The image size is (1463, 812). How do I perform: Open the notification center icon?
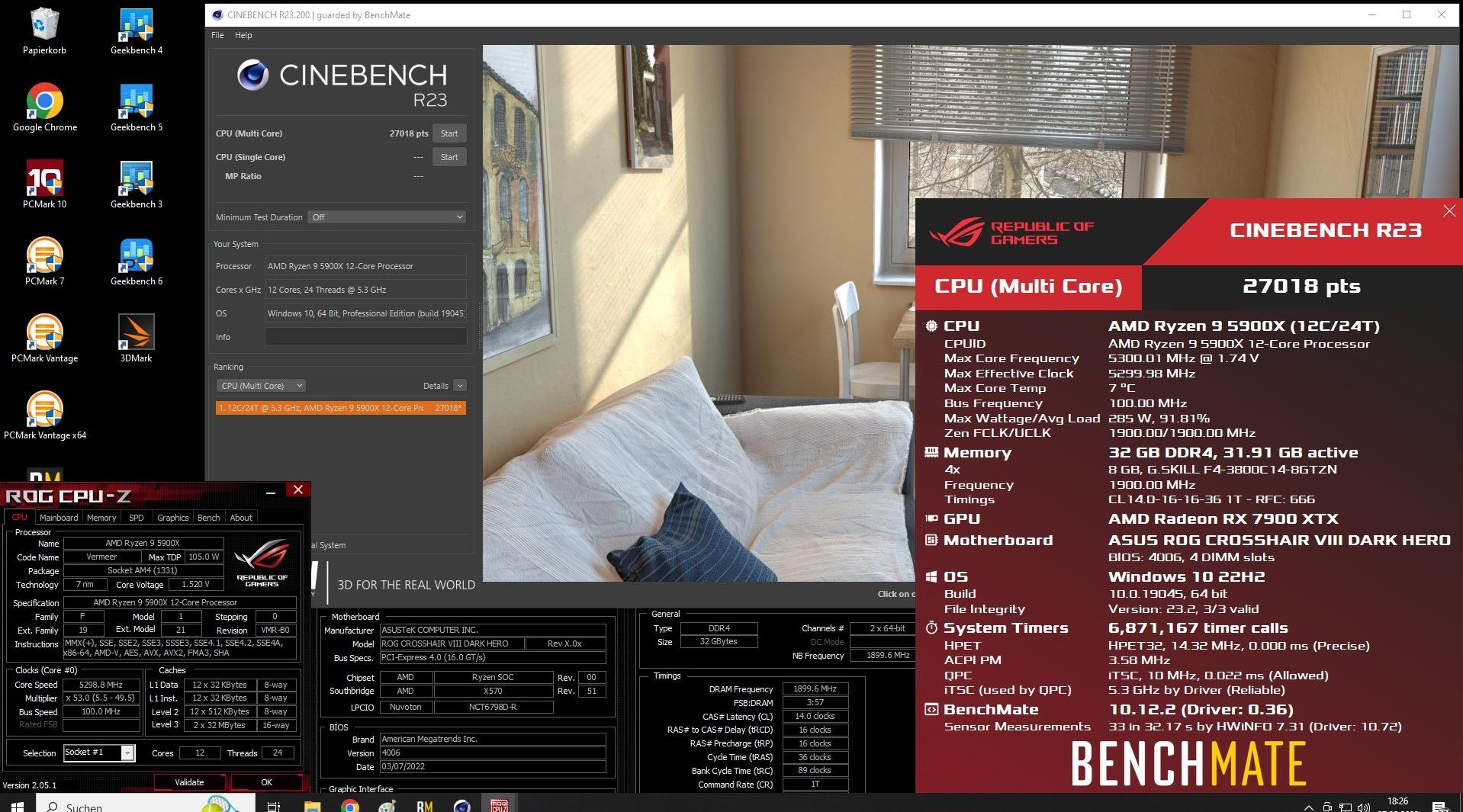point(1439,806)
